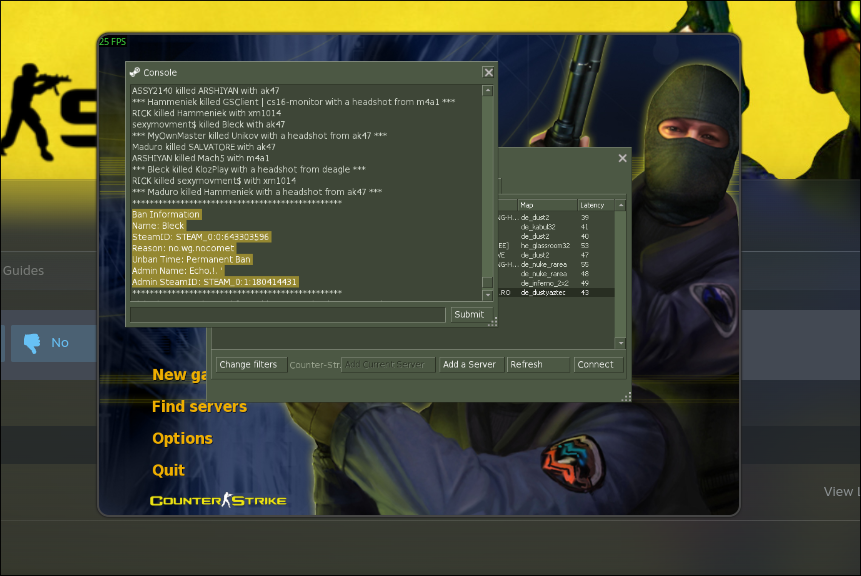
Task: Click the greyed Add Current Server button
Action: [x=388, y=365]
